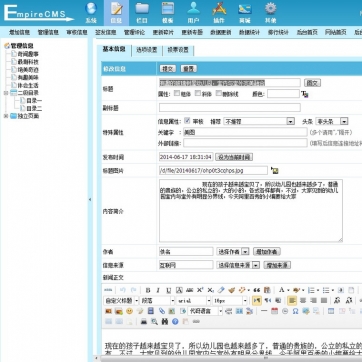The height and width of the screenshot is (362, 362).
Task: Toggle the 斜体 italic attribute checkbox
Action: pyautogui.click(x=198, y=94)
